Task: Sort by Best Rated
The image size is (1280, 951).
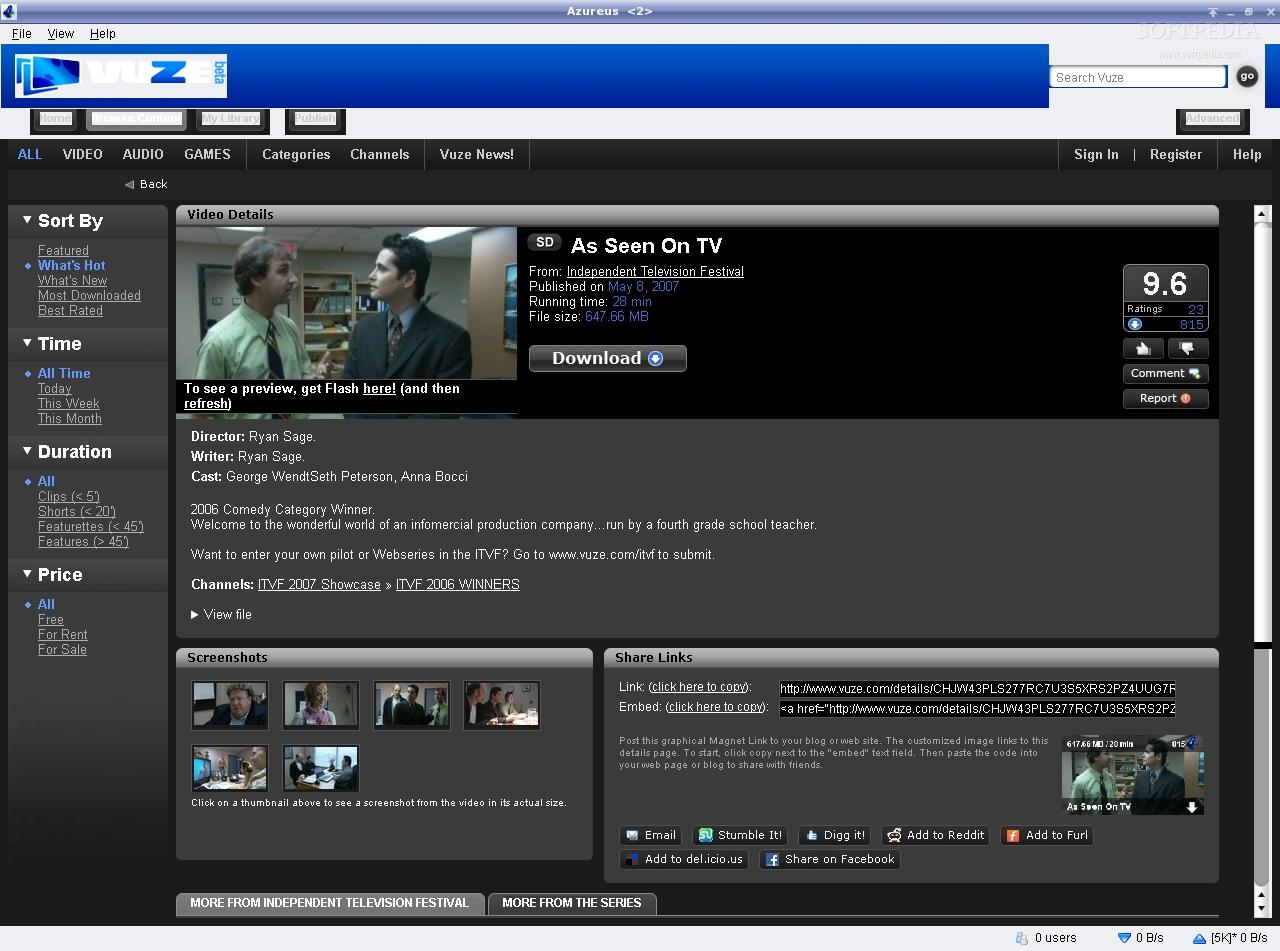Action: tap(70, 310)
